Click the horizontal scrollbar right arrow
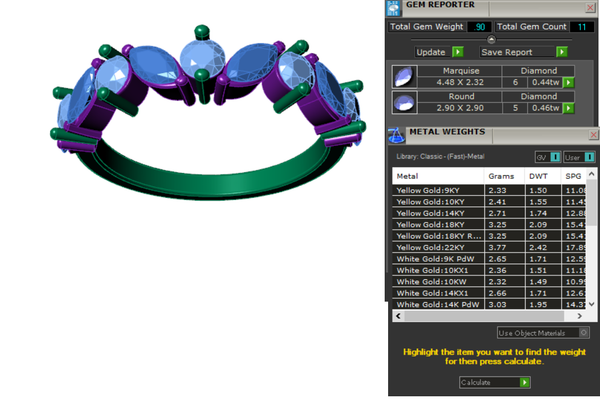 (579, 316)
